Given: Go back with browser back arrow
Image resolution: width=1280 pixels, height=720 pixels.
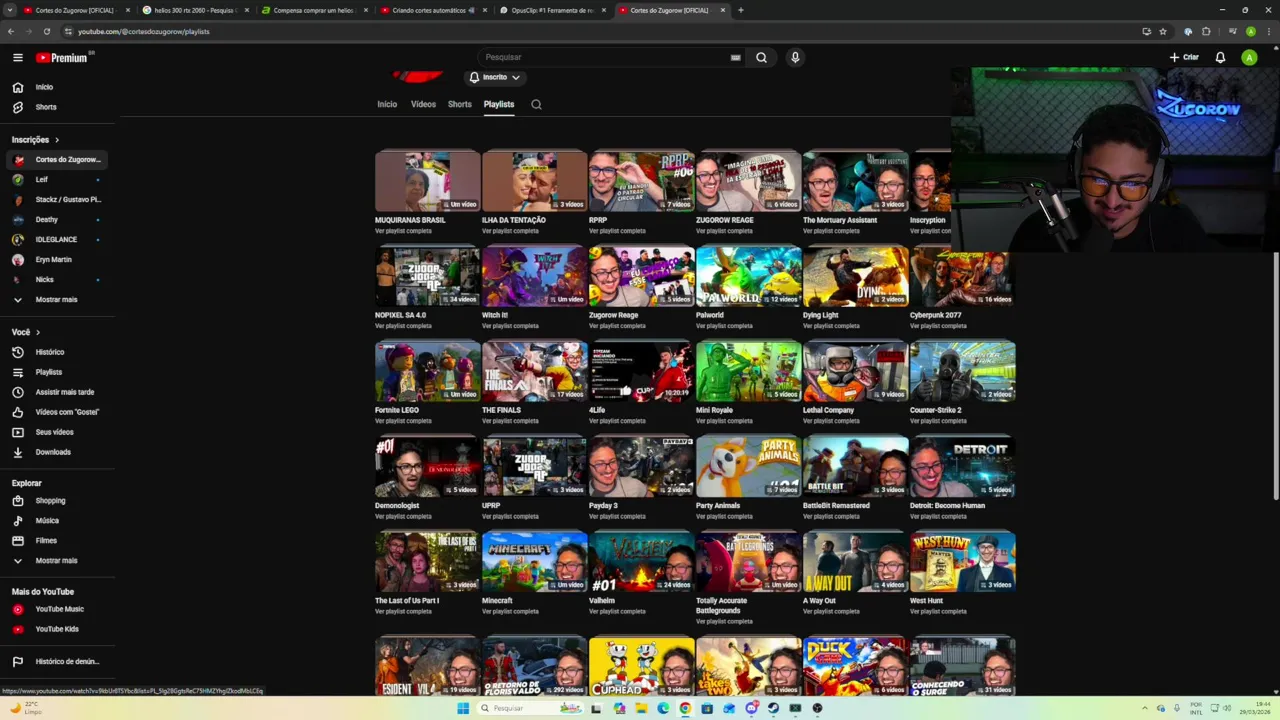Looking at the screenshot, I should [11, 31].
